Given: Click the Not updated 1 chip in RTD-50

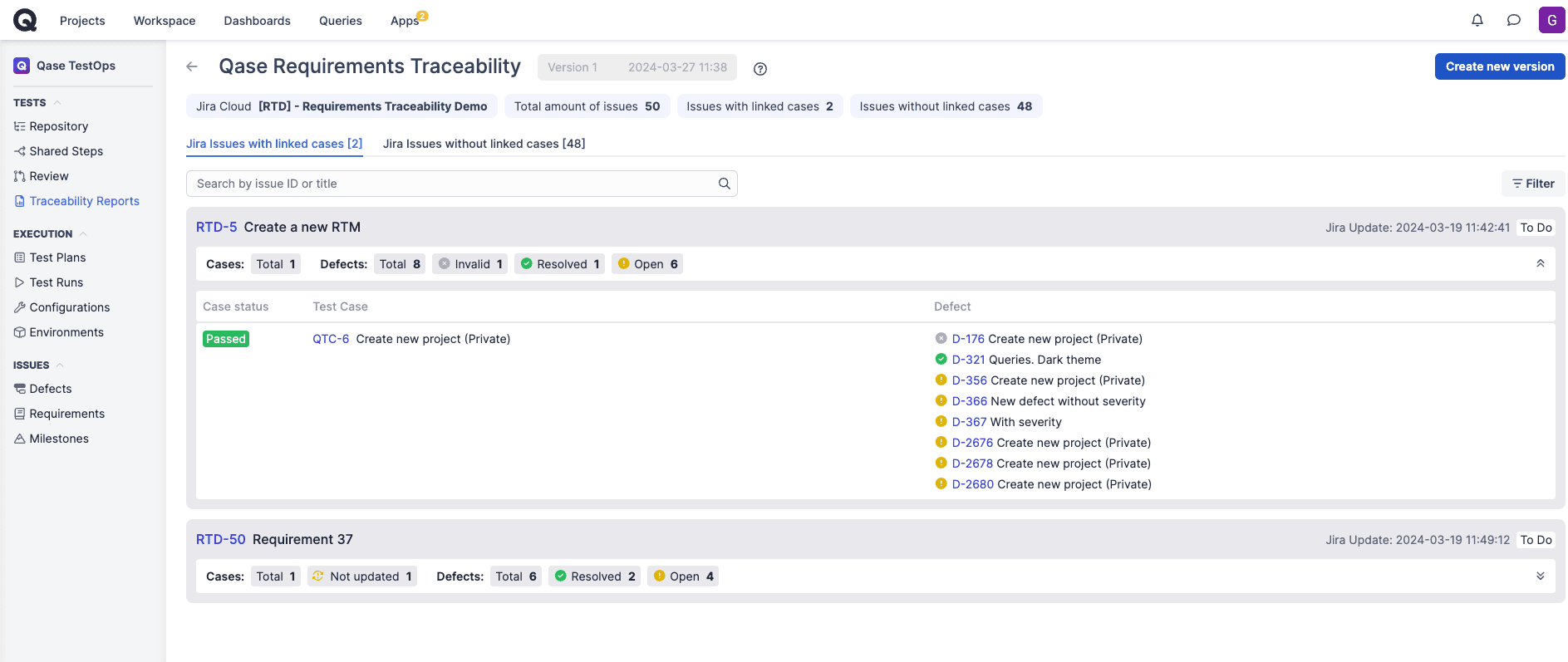Looking at the screenshot, I should click(361, 576).
